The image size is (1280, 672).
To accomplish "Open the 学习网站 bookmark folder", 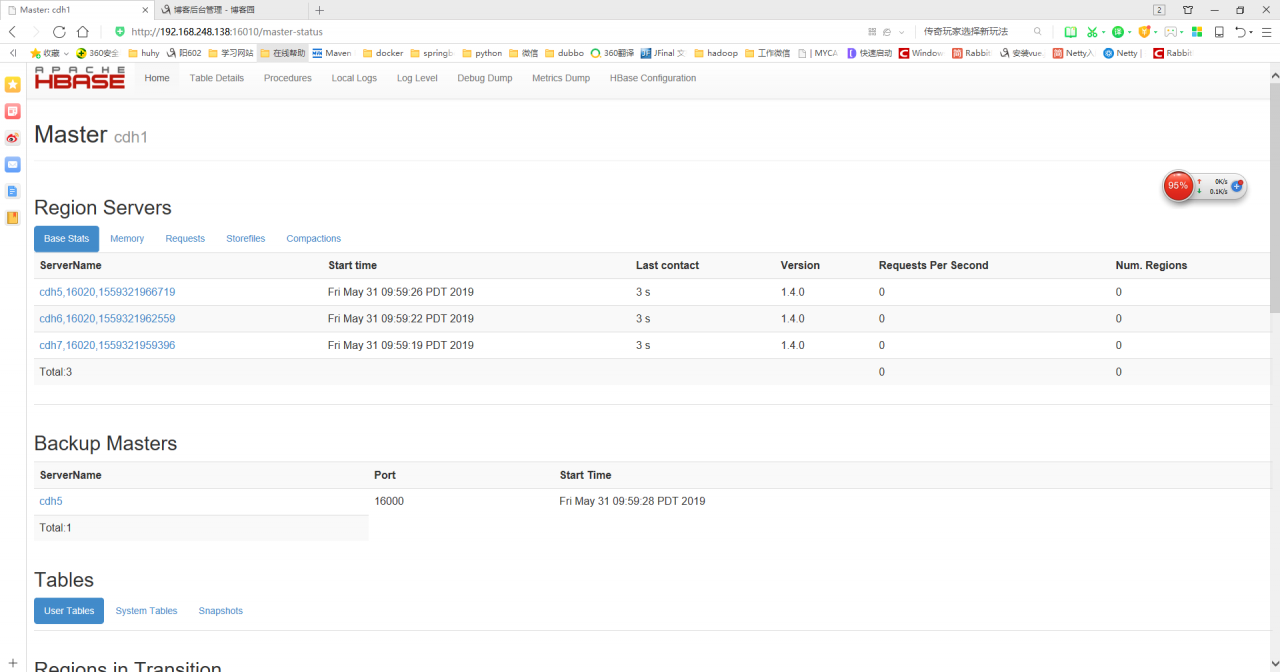I will [230, 53].
